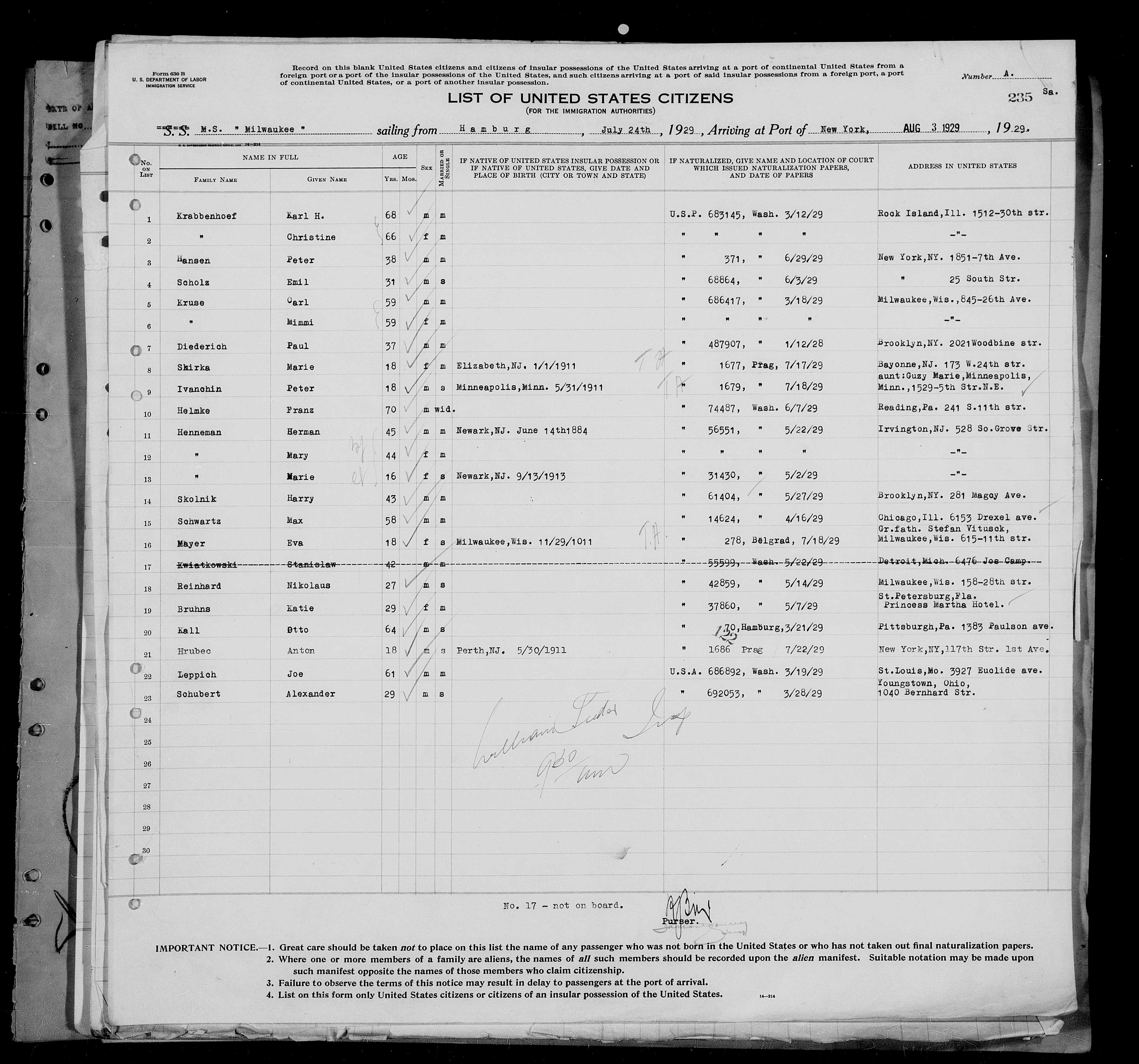Click the family name 'Krabbenhoef'
Viewport: 1139px width, 1064px height.
(207, 216)
